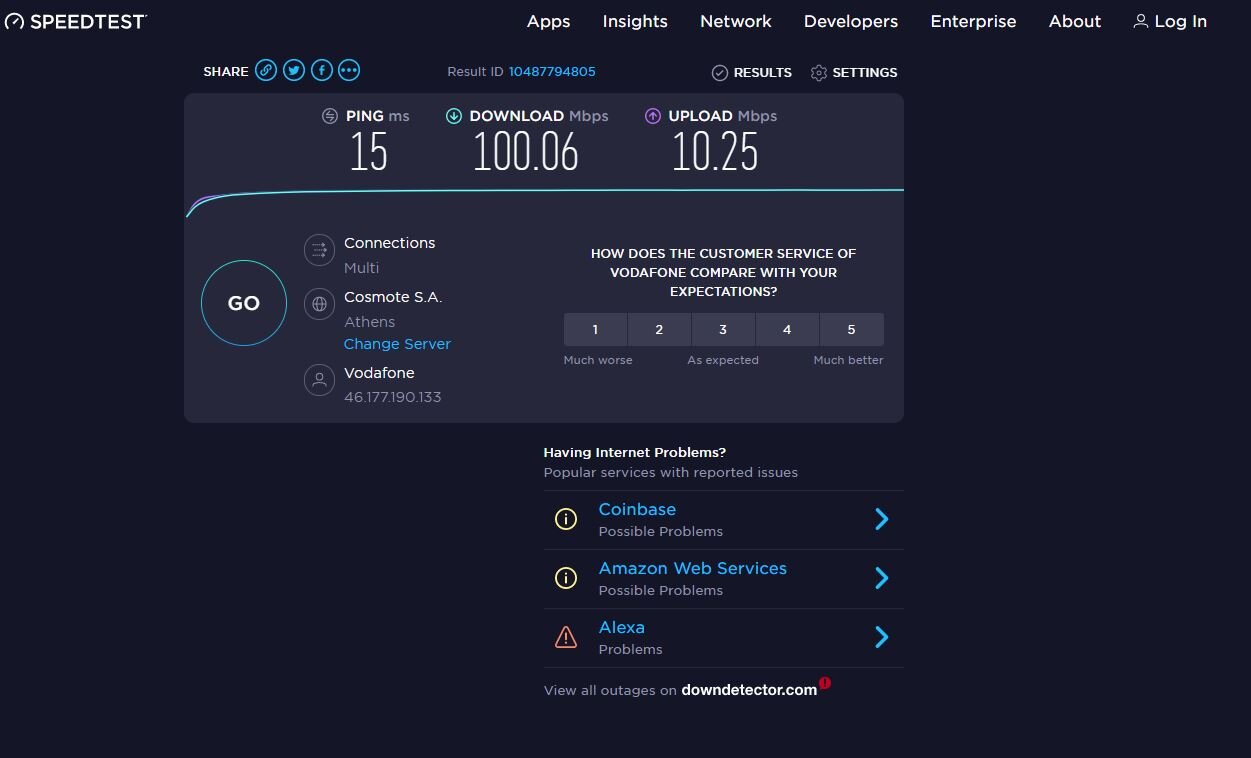Click the Multi connection value
This screenshot has width=1251, height=758.
coord(361,268)
